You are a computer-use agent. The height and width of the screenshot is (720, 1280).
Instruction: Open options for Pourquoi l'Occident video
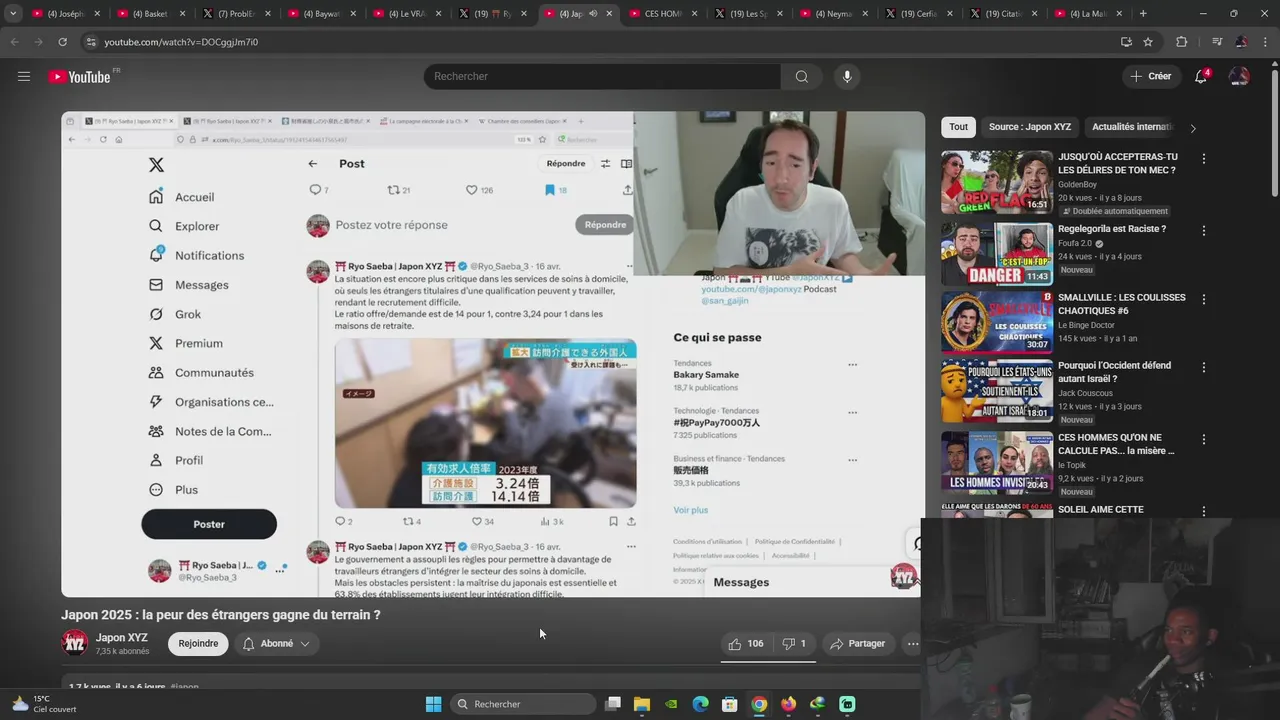pyautogui.click(x=1204, y=368)
